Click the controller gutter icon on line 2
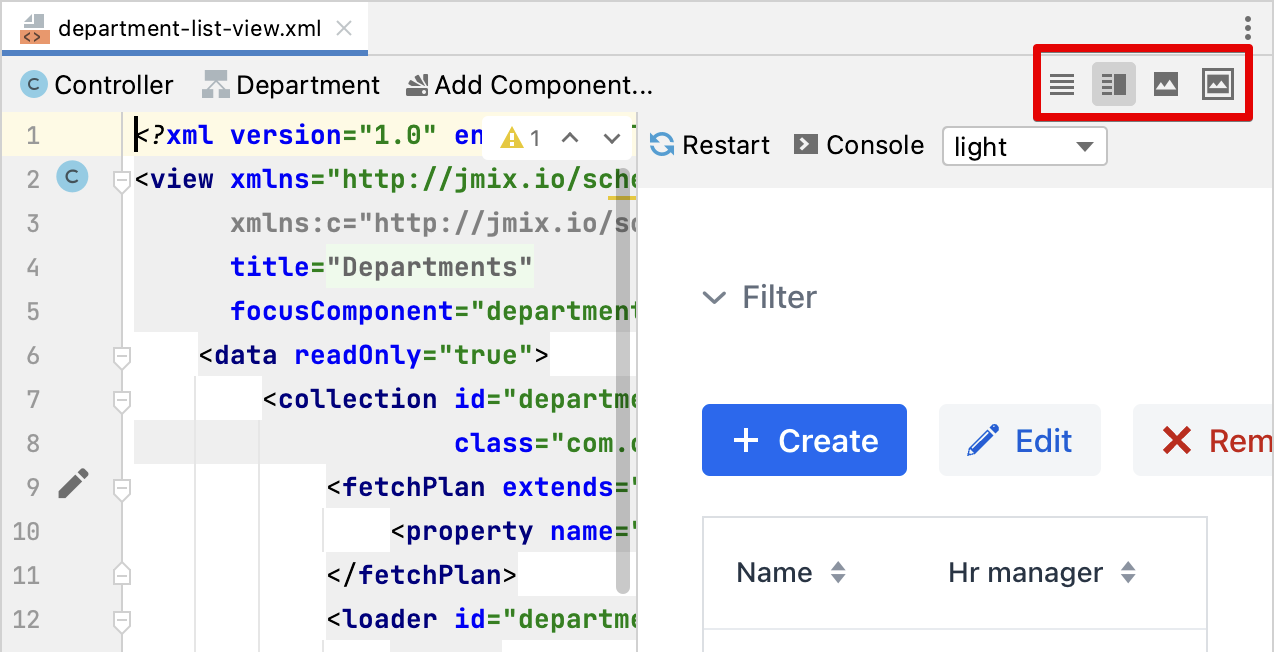1274x652 pixels. coord(72,178)
